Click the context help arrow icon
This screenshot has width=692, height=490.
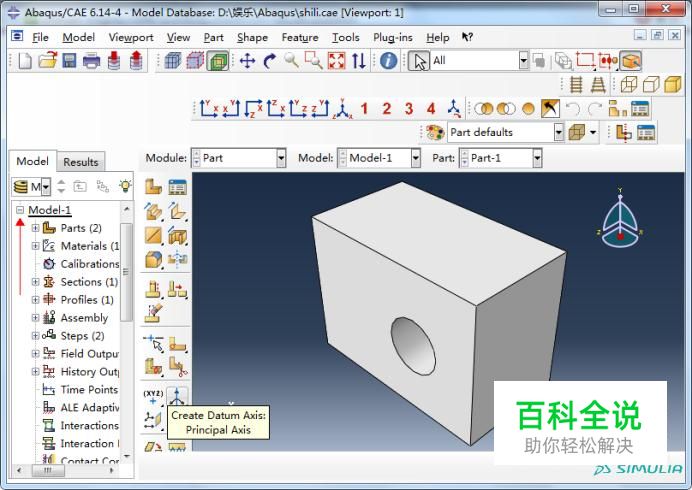467,38
